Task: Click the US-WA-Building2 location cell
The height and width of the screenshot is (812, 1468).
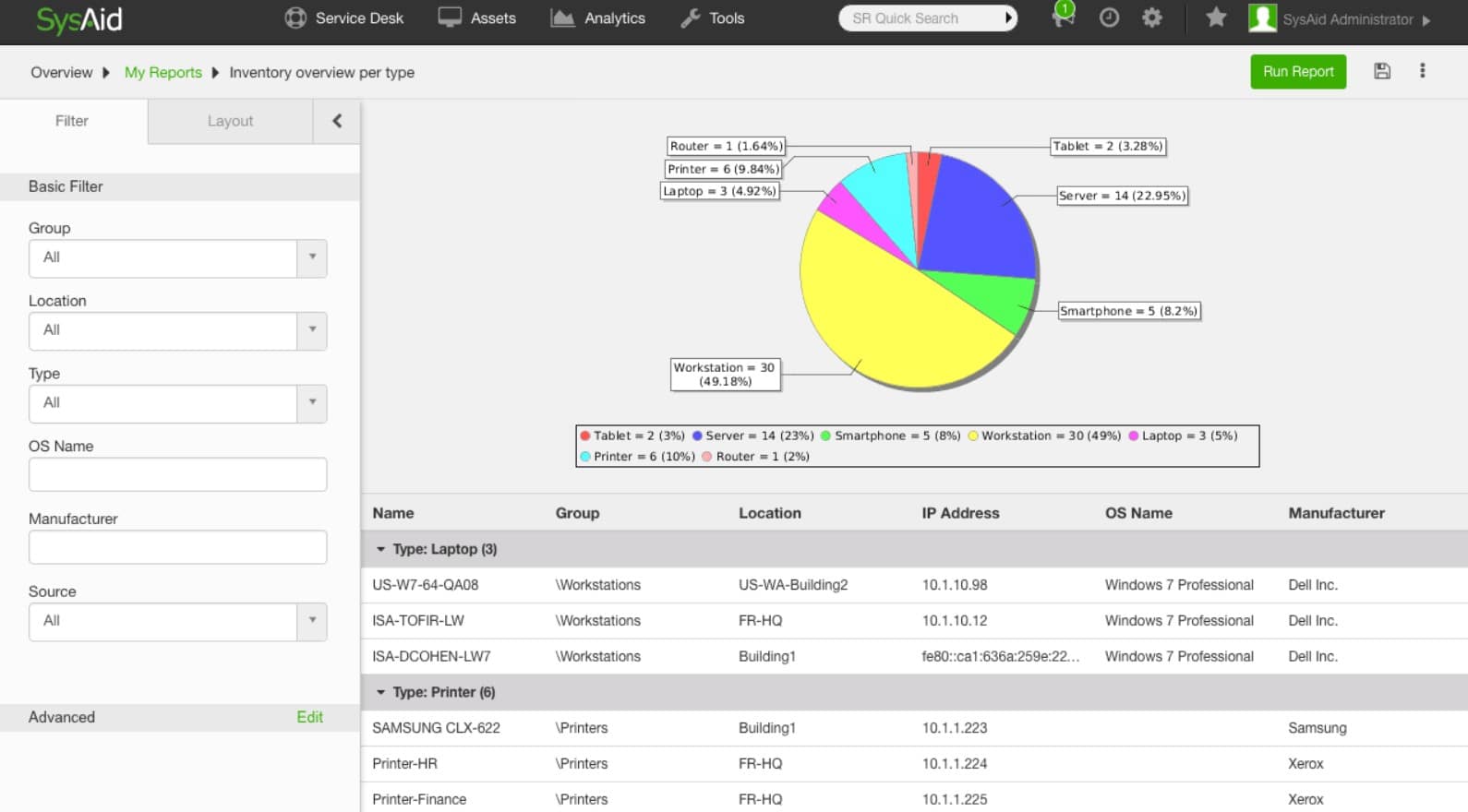Action: click(x=793, y=585)
